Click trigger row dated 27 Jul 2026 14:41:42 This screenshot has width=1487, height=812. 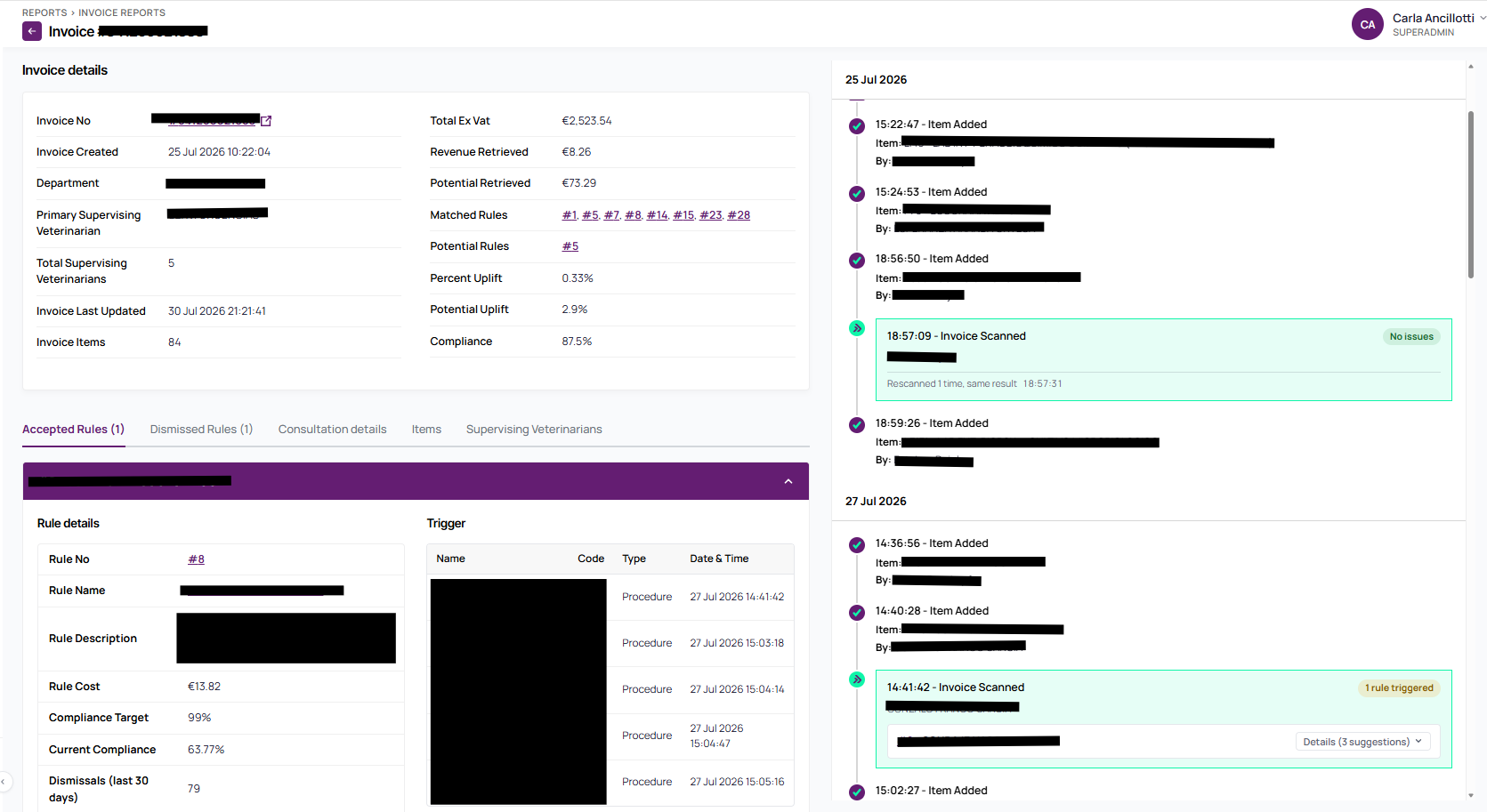611,597
